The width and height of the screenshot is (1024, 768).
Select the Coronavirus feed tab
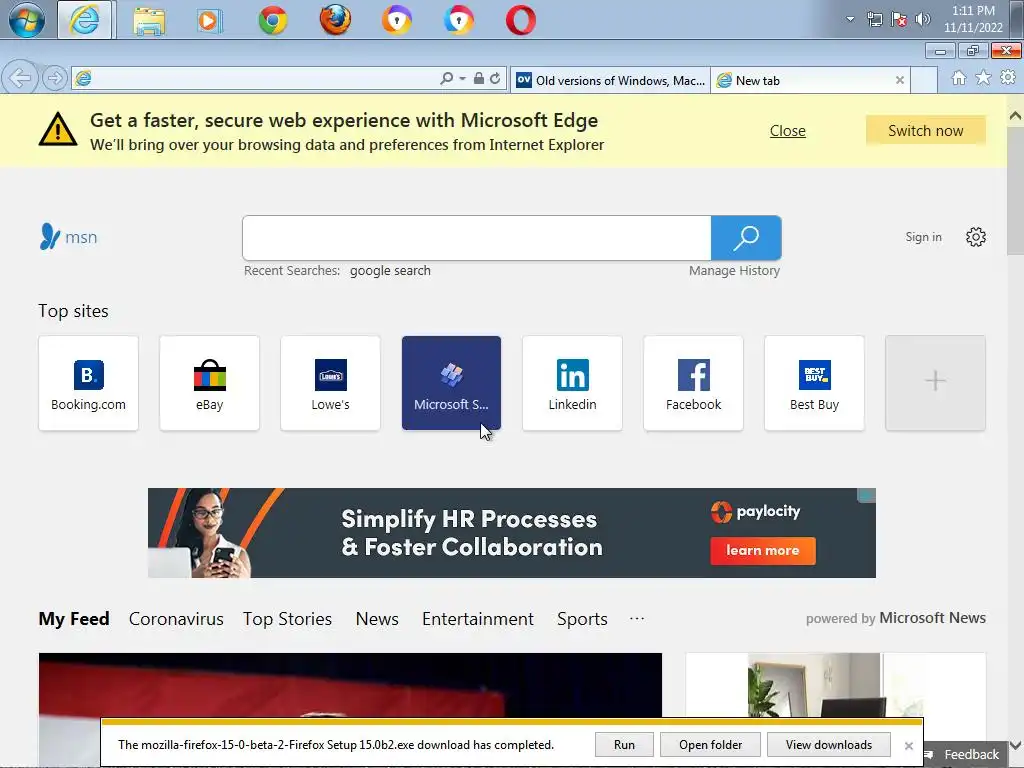[x=176, y=618]
